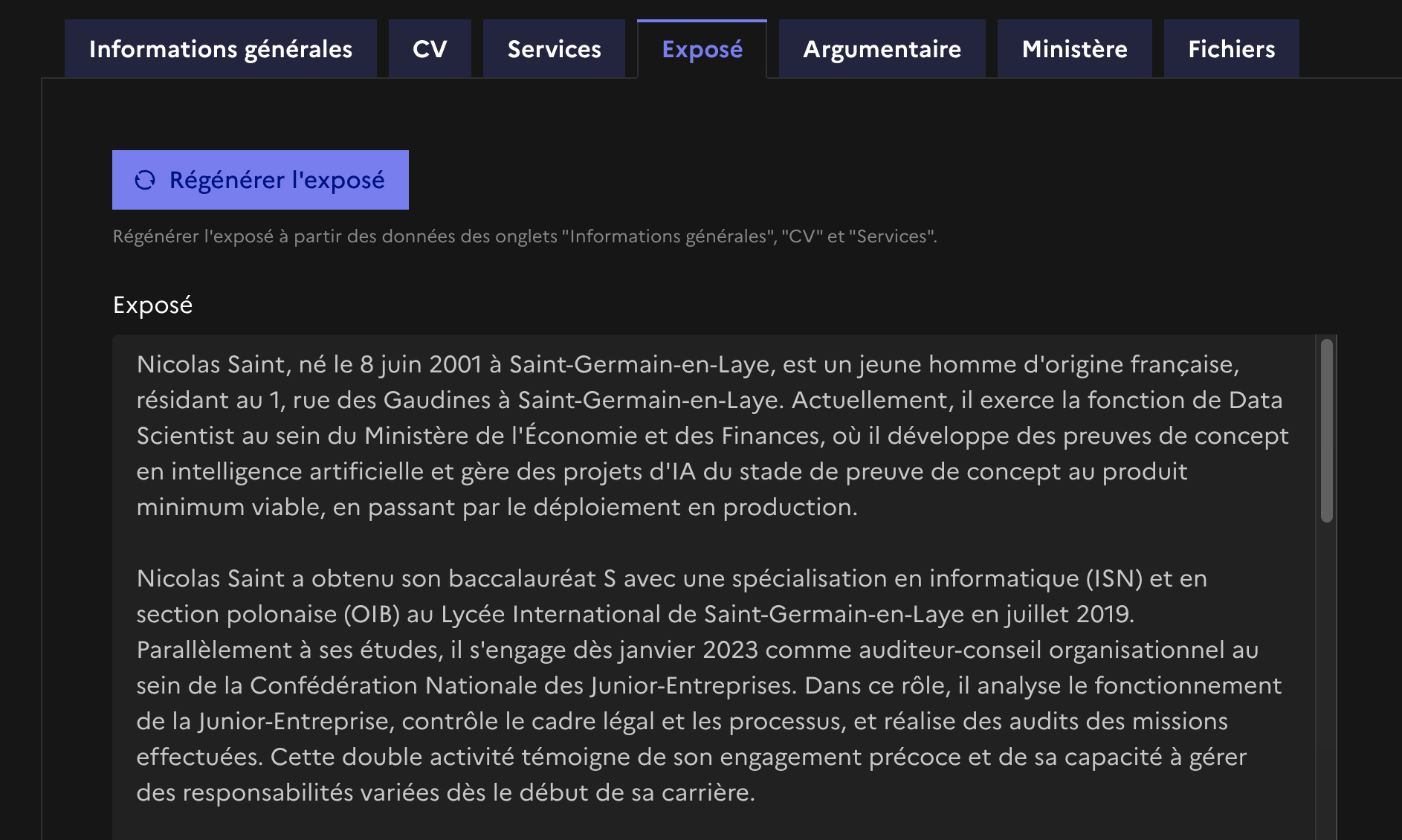Viewport: 1402px width, 840px height.
Task: Open the Informations générales tab
Action: [221, 49]
